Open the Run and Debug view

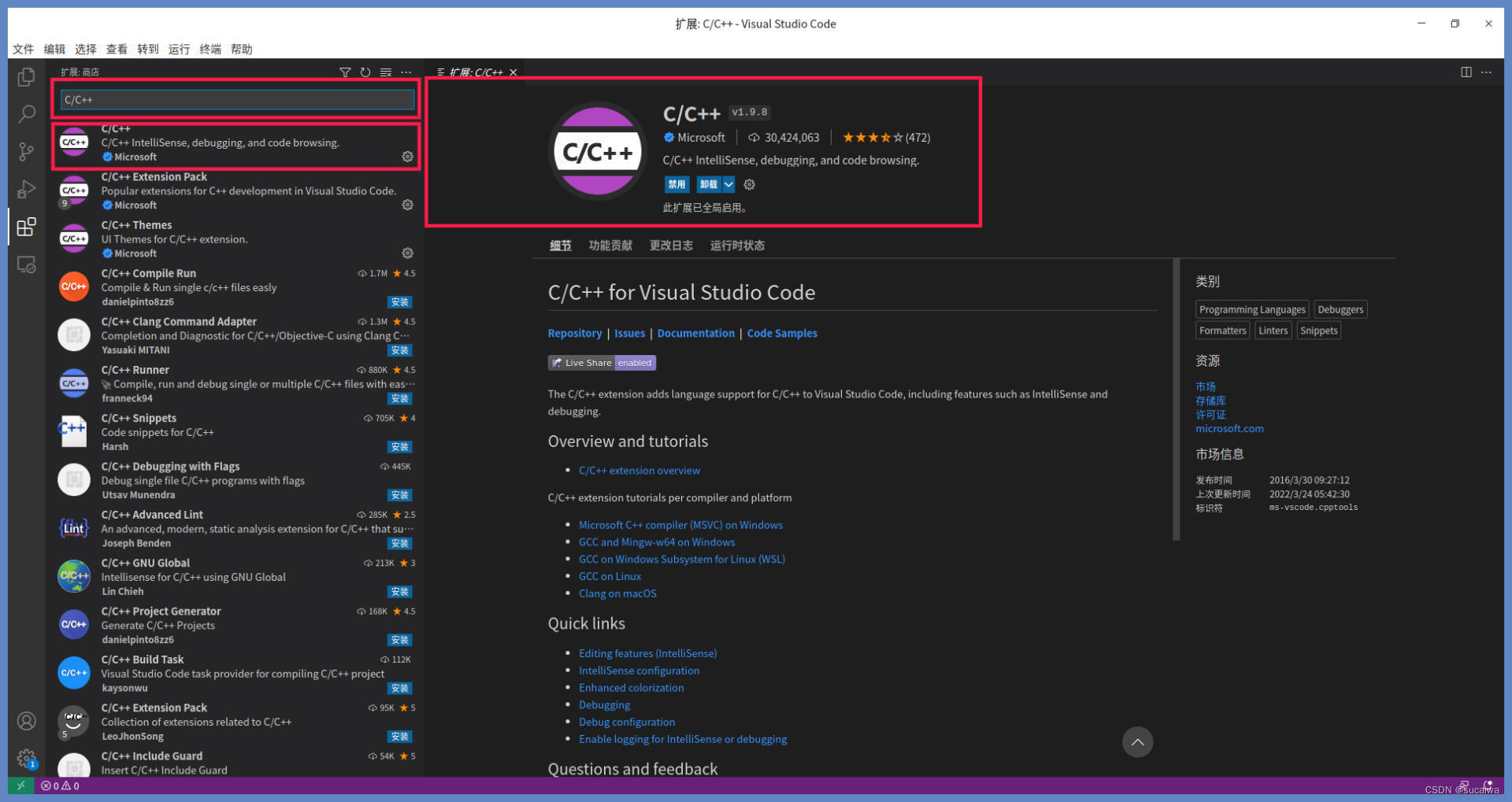click(26, 190)
